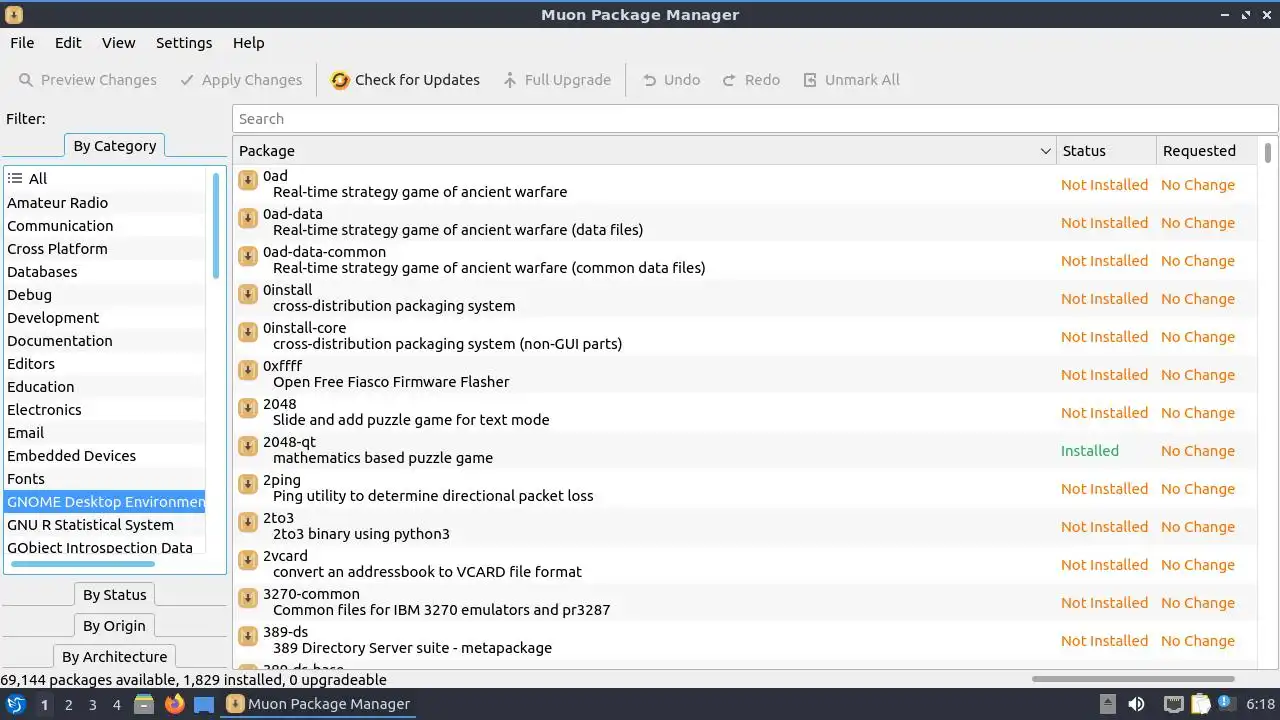This screenshot has width=1280, height=720.
Task: Click the 2048-qt package icon
Action: pos(248,446)
